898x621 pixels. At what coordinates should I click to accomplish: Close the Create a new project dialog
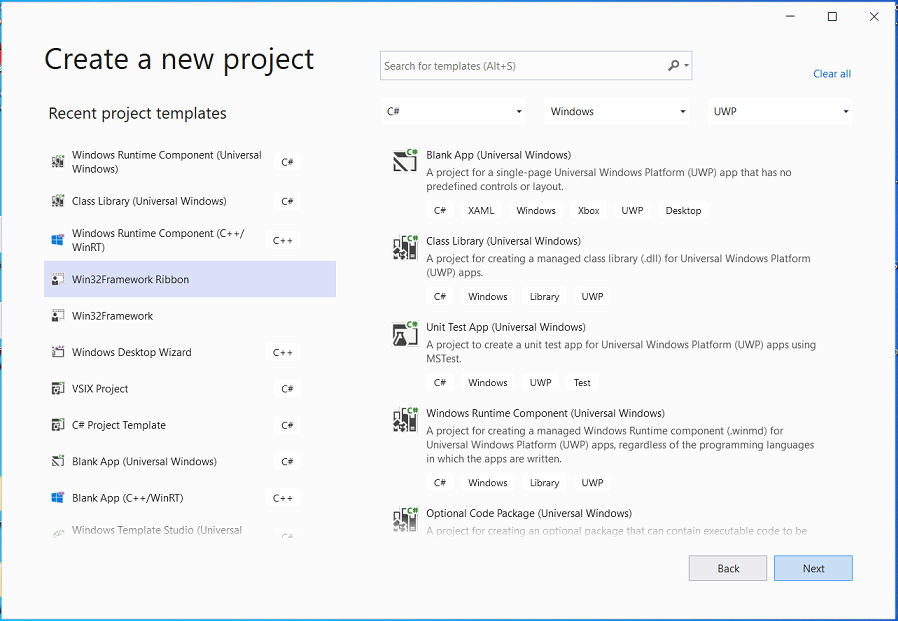click(x=874, y=17)
